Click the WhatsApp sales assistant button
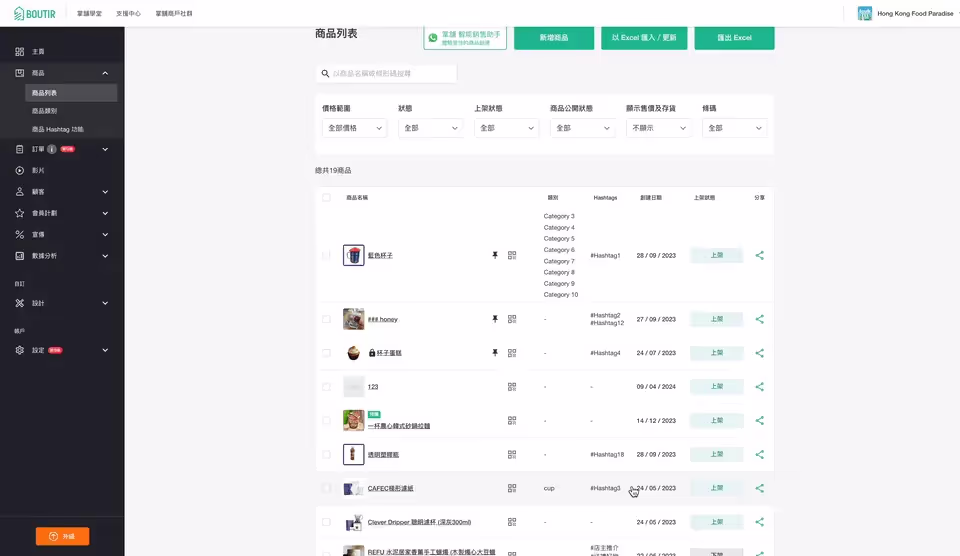Screen dimensions: 960x556 pyautogui.click(x=465, y=37)
